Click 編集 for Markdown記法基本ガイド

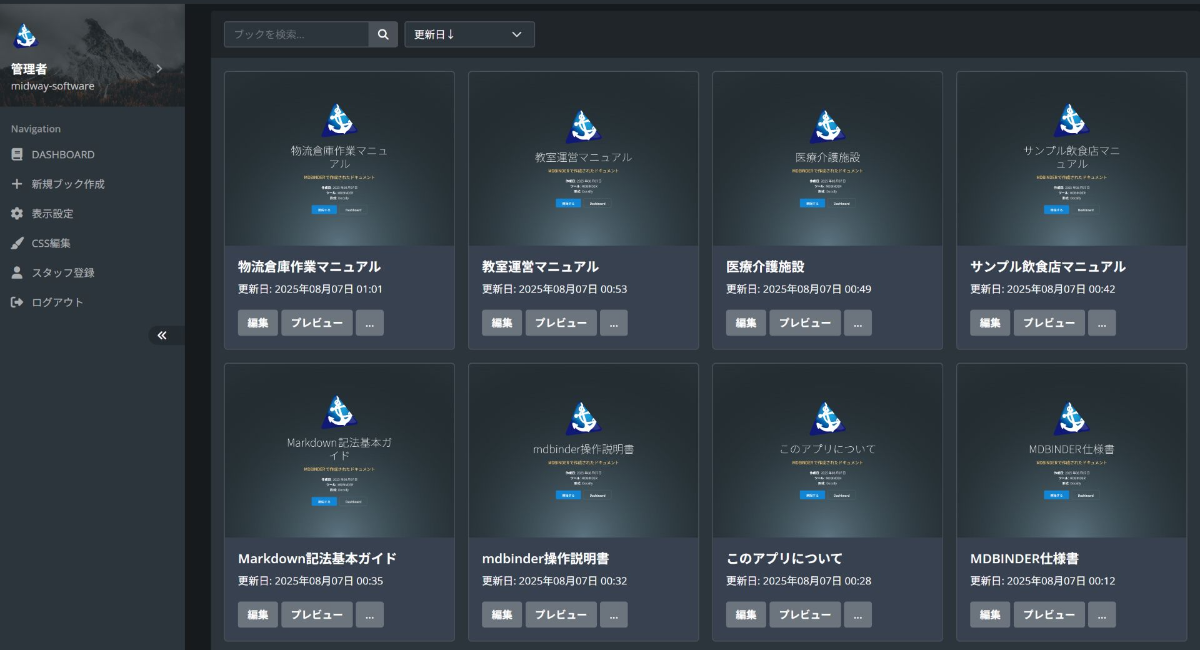click(258, 615)
